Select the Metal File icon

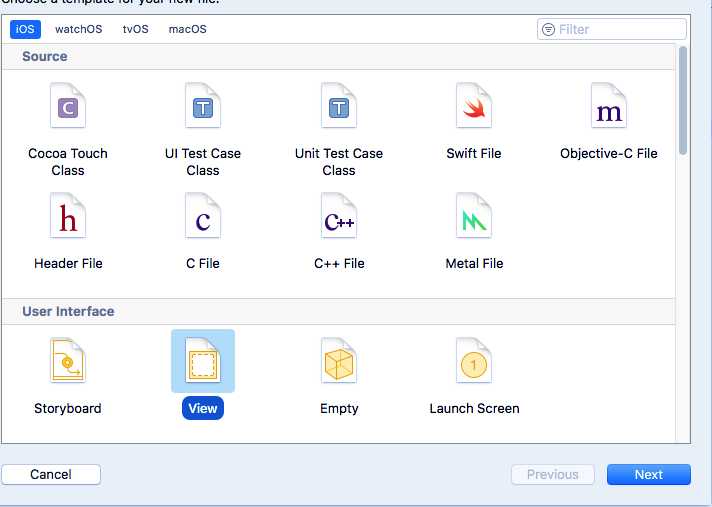(474, 216)
